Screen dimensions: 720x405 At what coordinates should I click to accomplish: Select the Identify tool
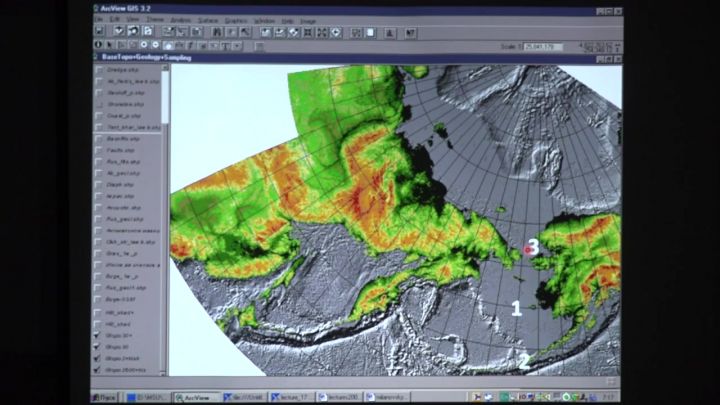point(100,45)
